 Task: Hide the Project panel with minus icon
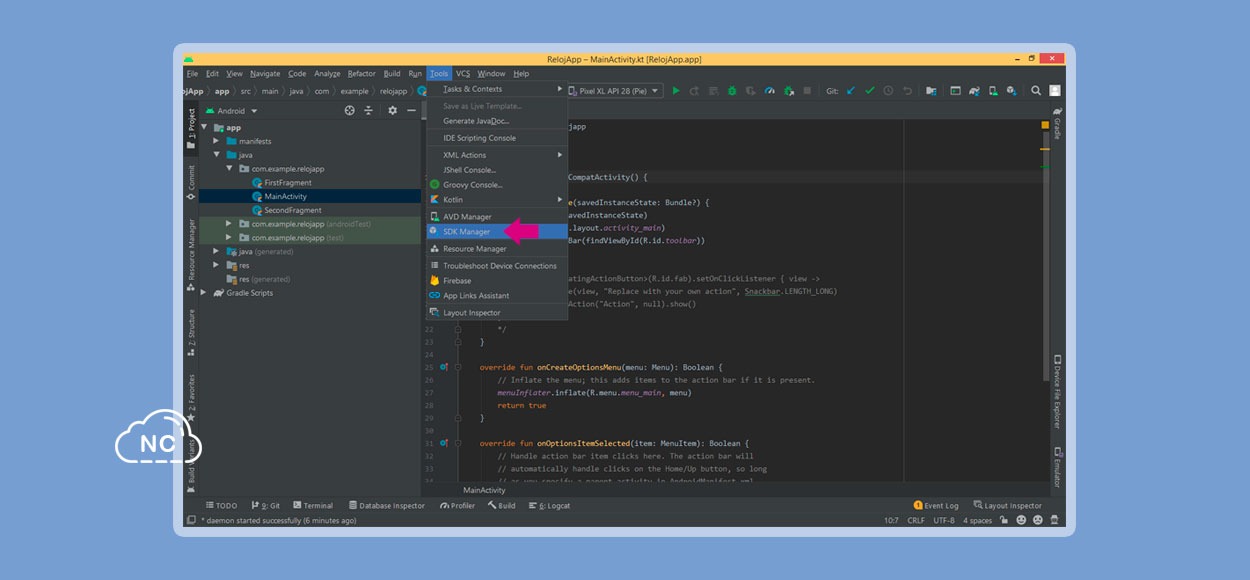tap(411, 111)
